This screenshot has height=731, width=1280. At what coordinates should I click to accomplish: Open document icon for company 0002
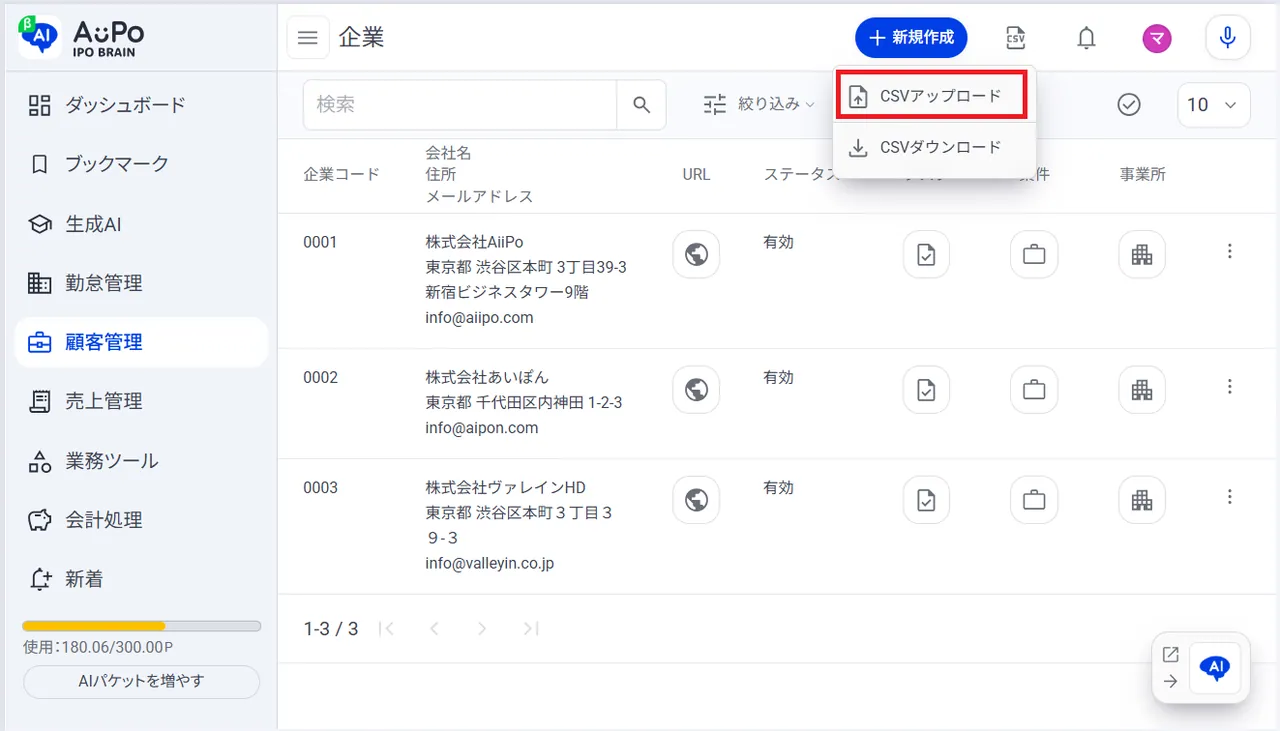click(x=926, y=389)
